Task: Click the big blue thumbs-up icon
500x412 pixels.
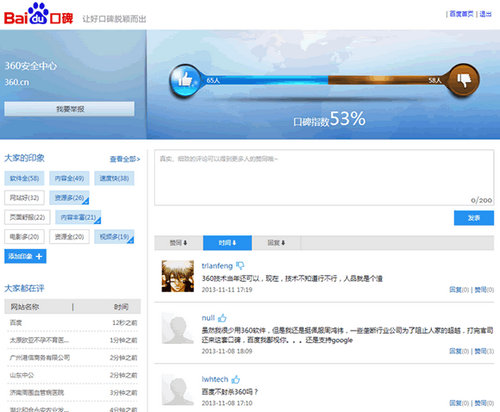Action: [x=185, y=80]
